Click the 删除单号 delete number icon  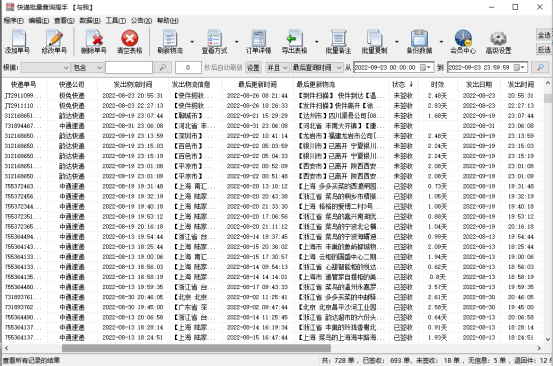tap(94, 42)
